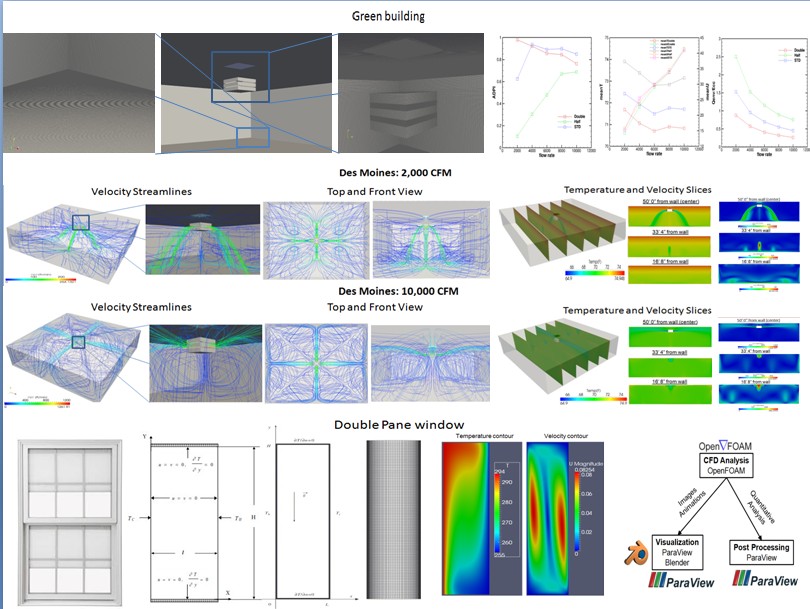This screenshot has height=609, width=810.
Task: Open the 10,000 CFM center velocity slice
Action: pos(759,332)
